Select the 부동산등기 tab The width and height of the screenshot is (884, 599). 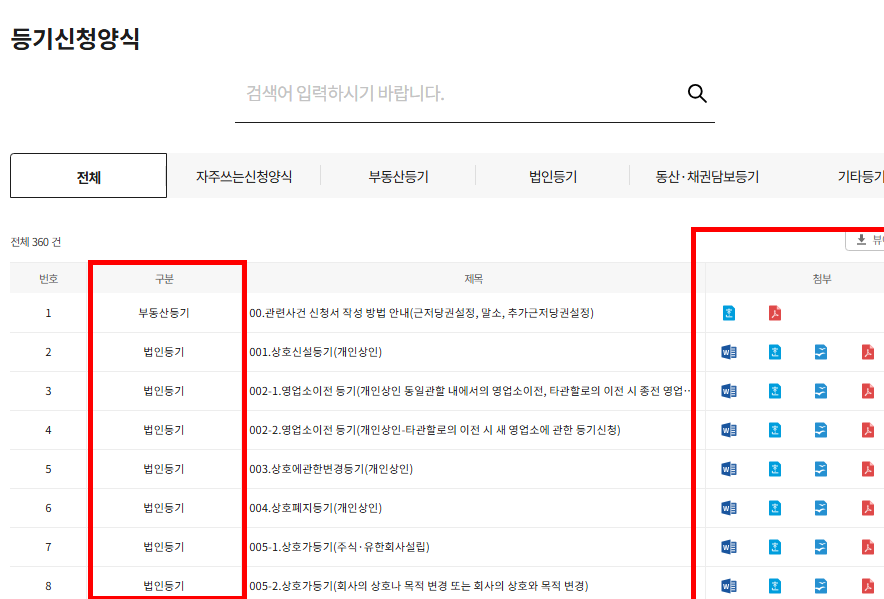coord(397,174)
